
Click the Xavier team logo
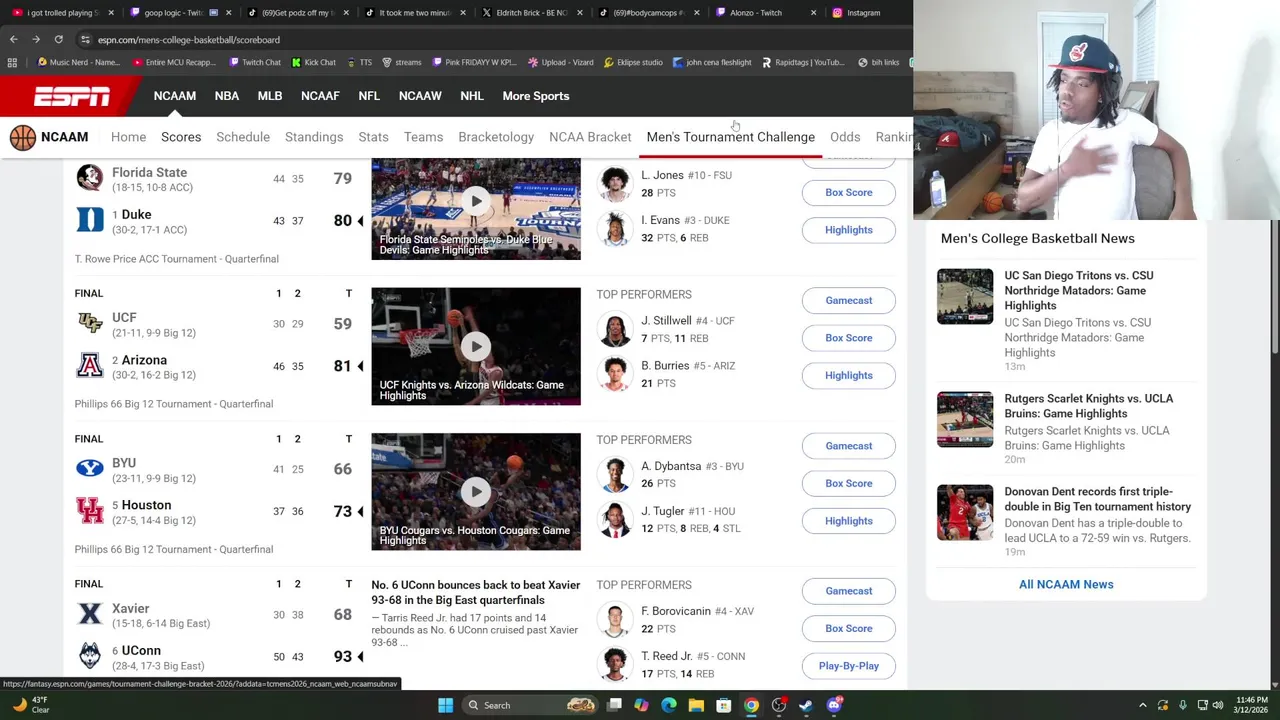[x=90, y=615]
